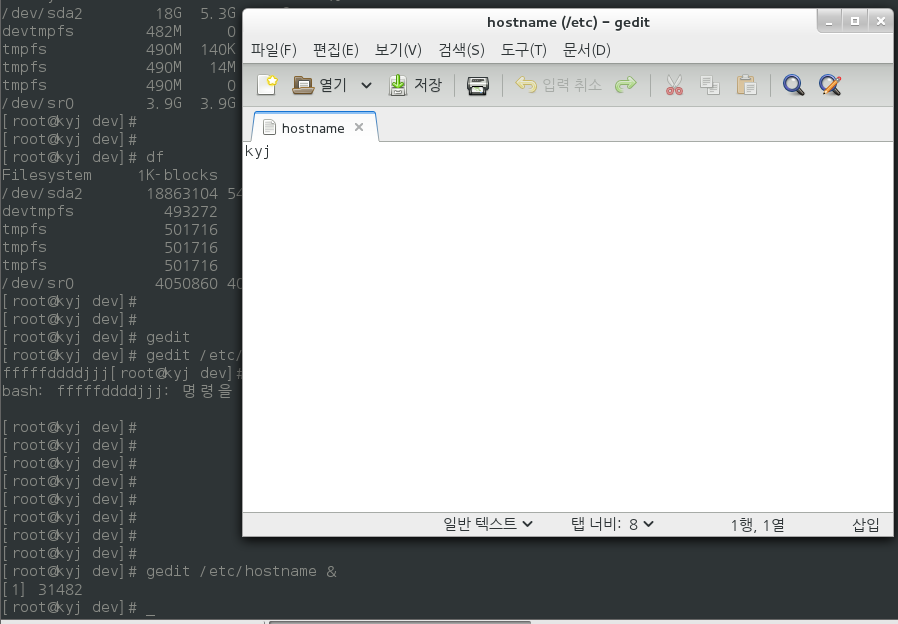Click the '[1] 31482' job line in the terminal
The width and height of the screenshot is (898, 624).
pos(42,590)
